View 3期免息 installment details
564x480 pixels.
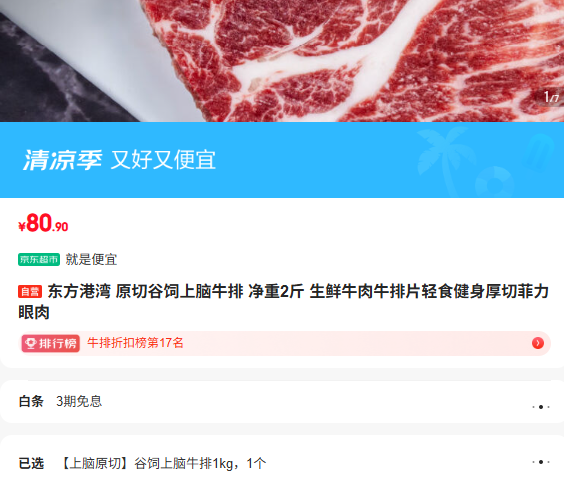pyautogui.click(x=79, y=402)
